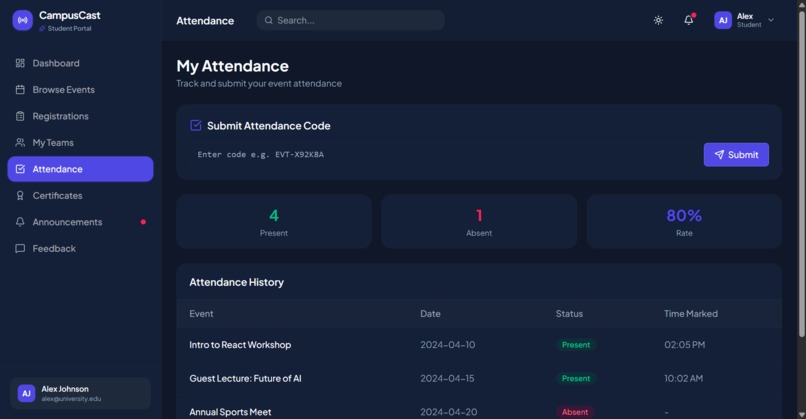This screenshot has height=419, width=806.
Task: Click the Status column header
Action: (x=569, y=314)
